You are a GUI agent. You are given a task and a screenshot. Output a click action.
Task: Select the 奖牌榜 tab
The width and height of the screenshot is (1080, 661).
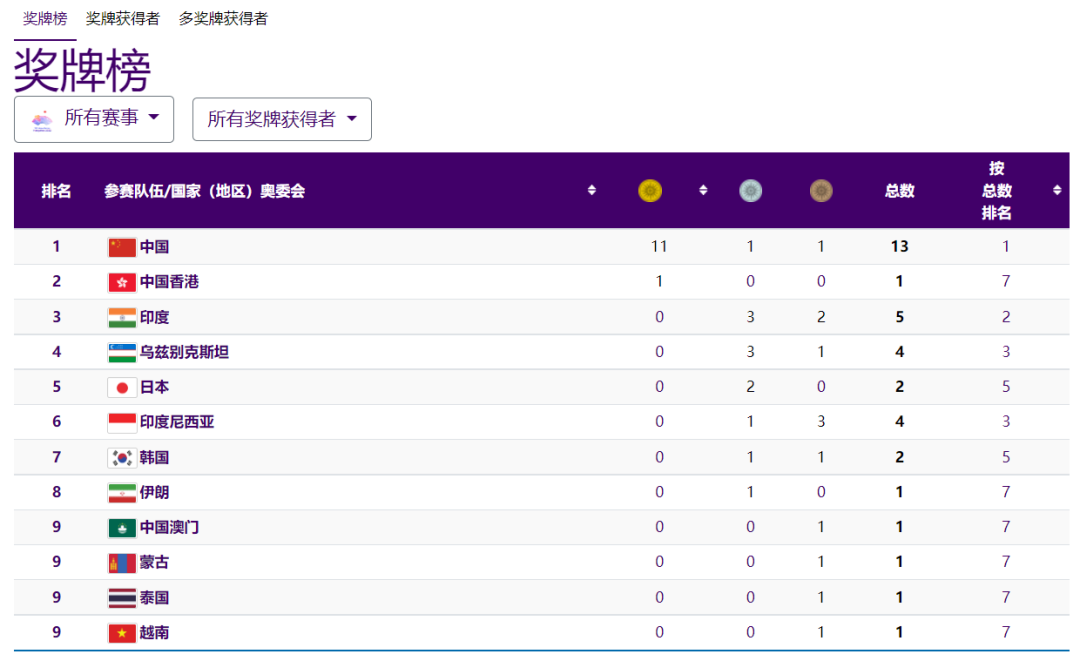click(x=45, y=19)
